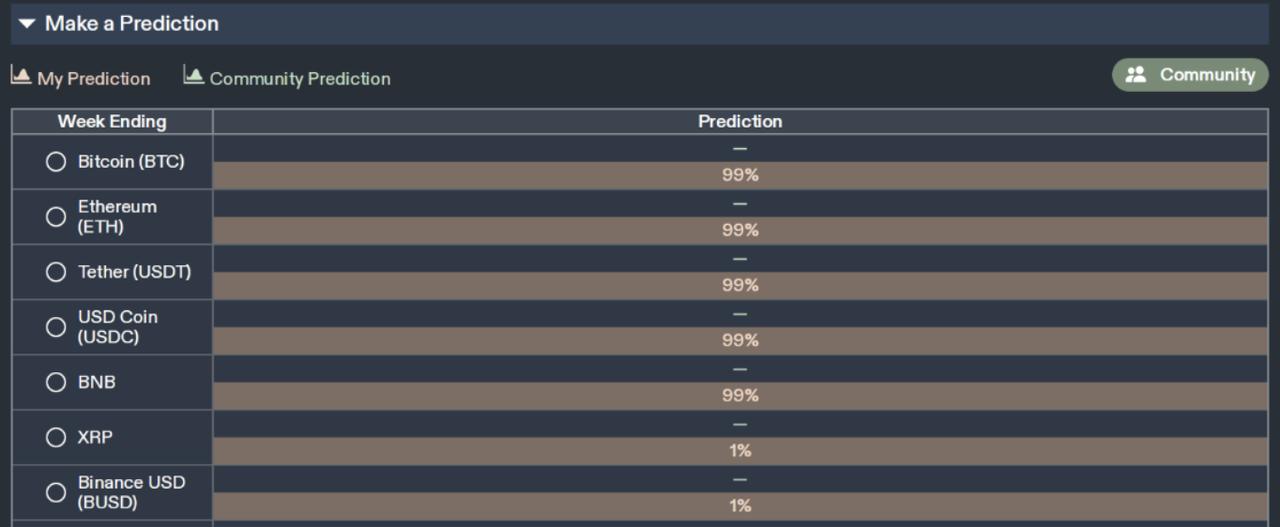
Task: Click the Week Ending column header
Action: (112, 122)
